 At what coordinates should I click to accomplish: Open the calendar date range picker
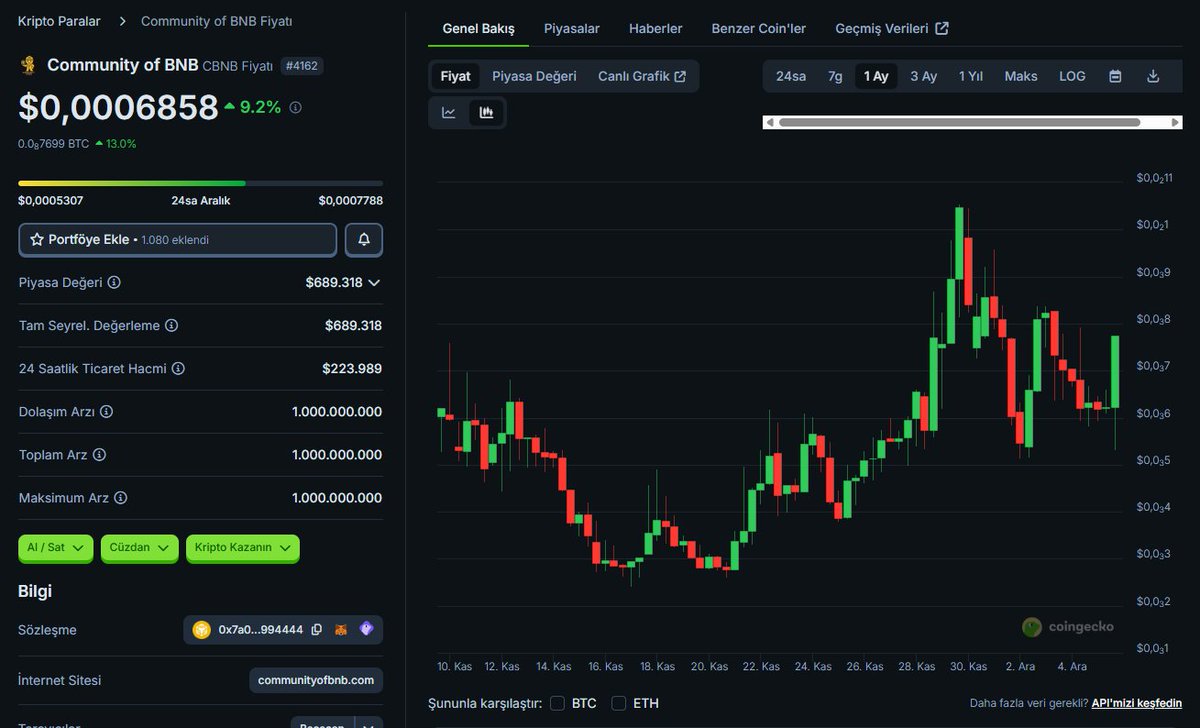pos(1115,76)
